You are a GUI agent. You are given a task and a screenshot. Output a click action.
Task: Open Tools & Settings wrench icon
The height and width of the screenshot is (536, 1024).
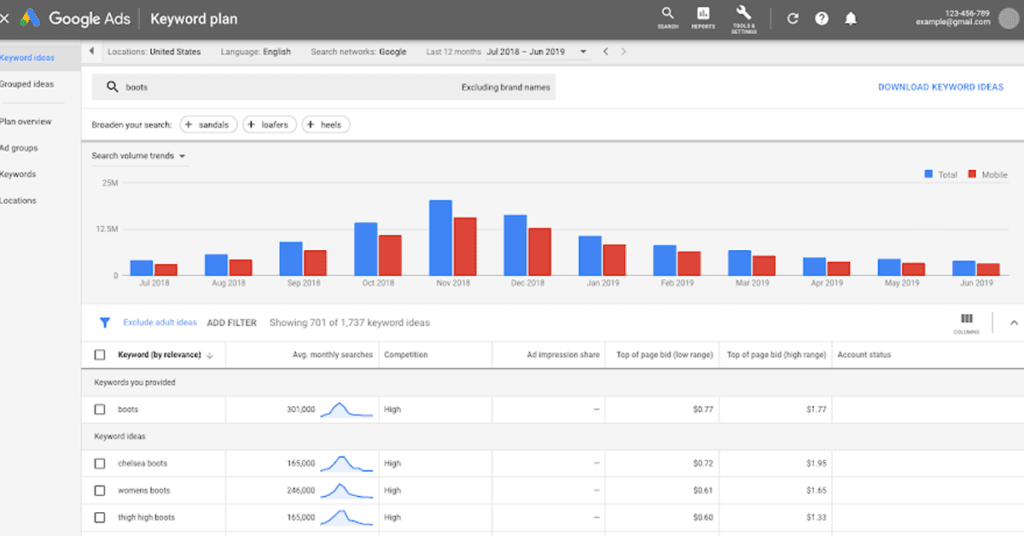point(743,14)
